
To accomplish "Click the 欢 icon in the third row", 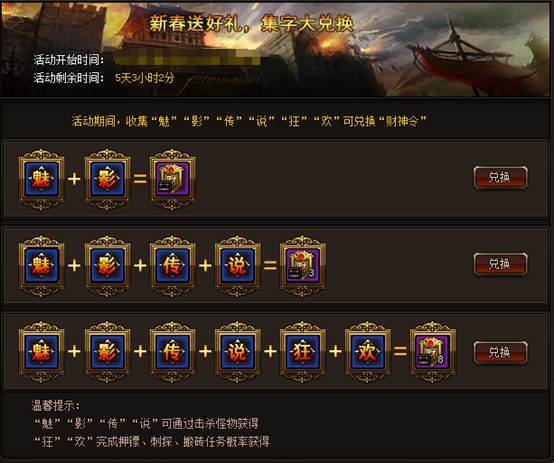I will [x=368, y=352].
